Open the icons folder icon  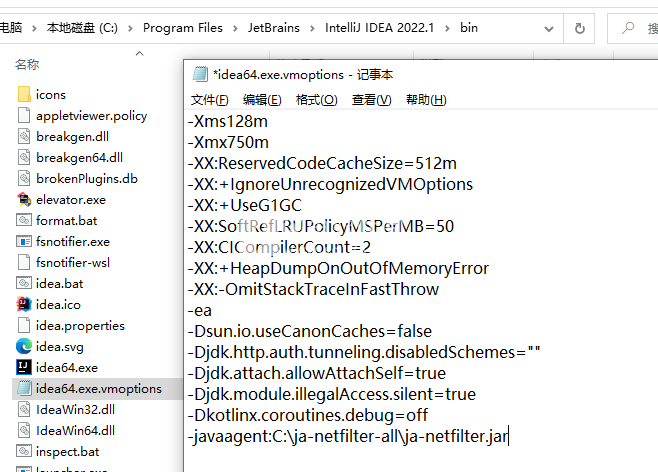24,94
